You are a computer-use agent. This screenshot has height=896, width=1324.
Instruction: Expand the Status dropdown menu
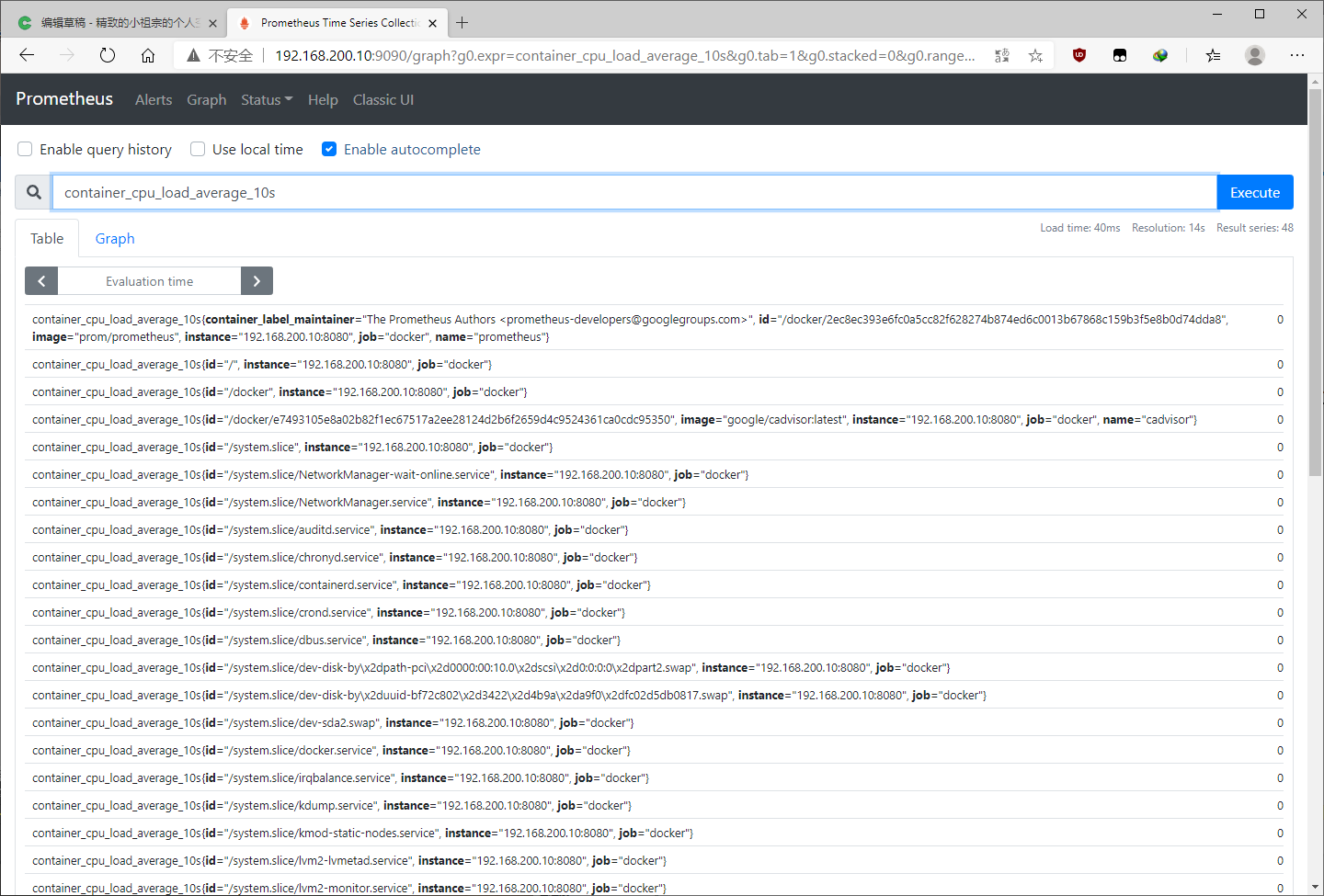[267, 99]
